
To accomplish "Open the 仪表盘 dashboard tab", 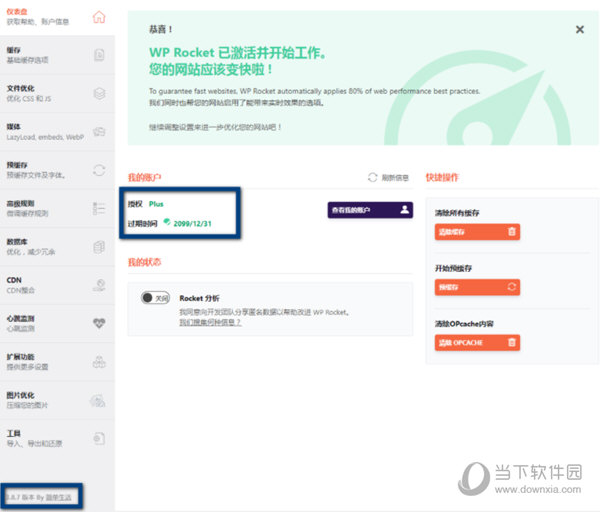I will [57, 17].
